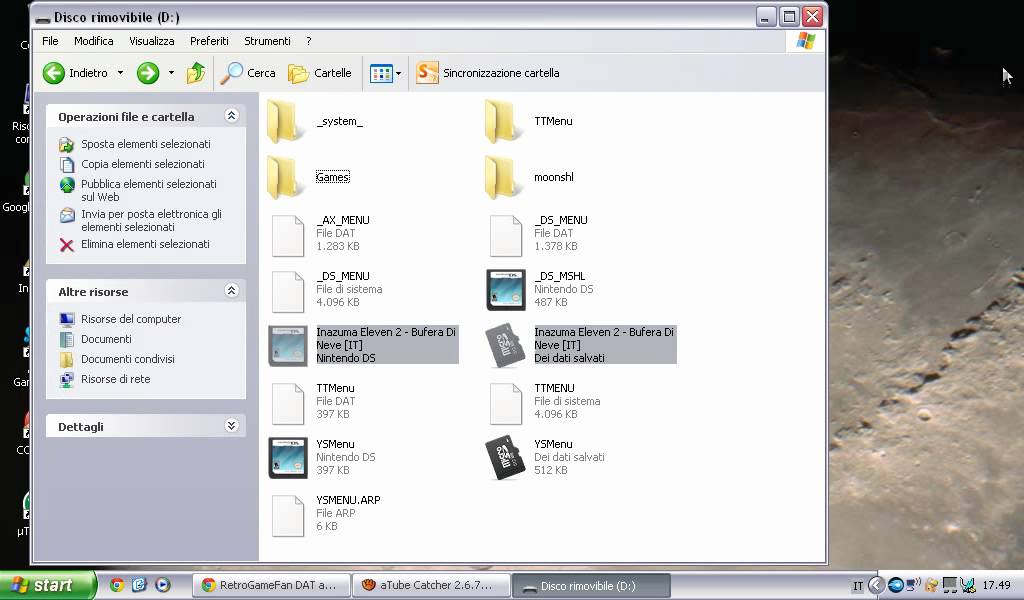Click the taskbar clock 17.49
This screenshot has width=1024, height=600.
tap(997, 585)
